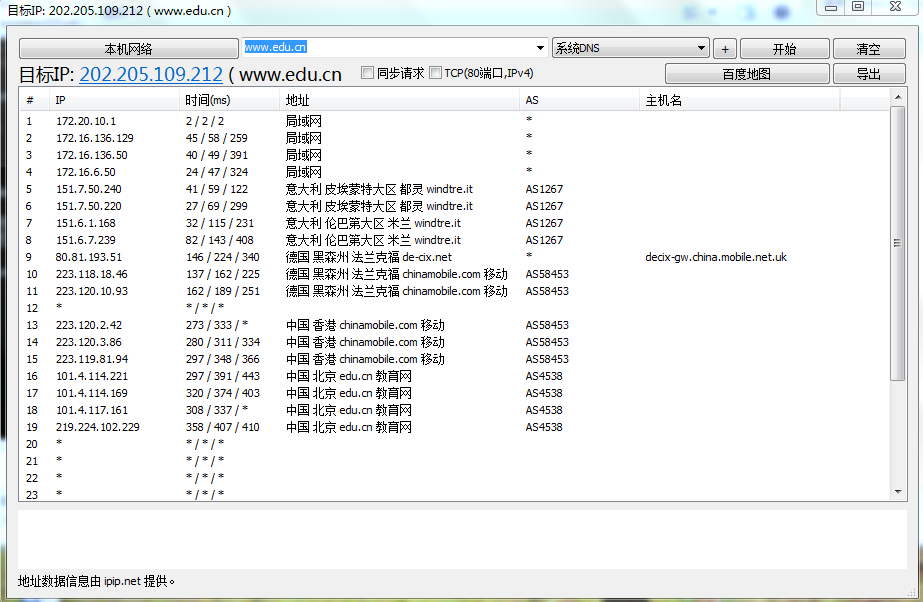Expand the target address dropdown arrow

tap(540, 47)
